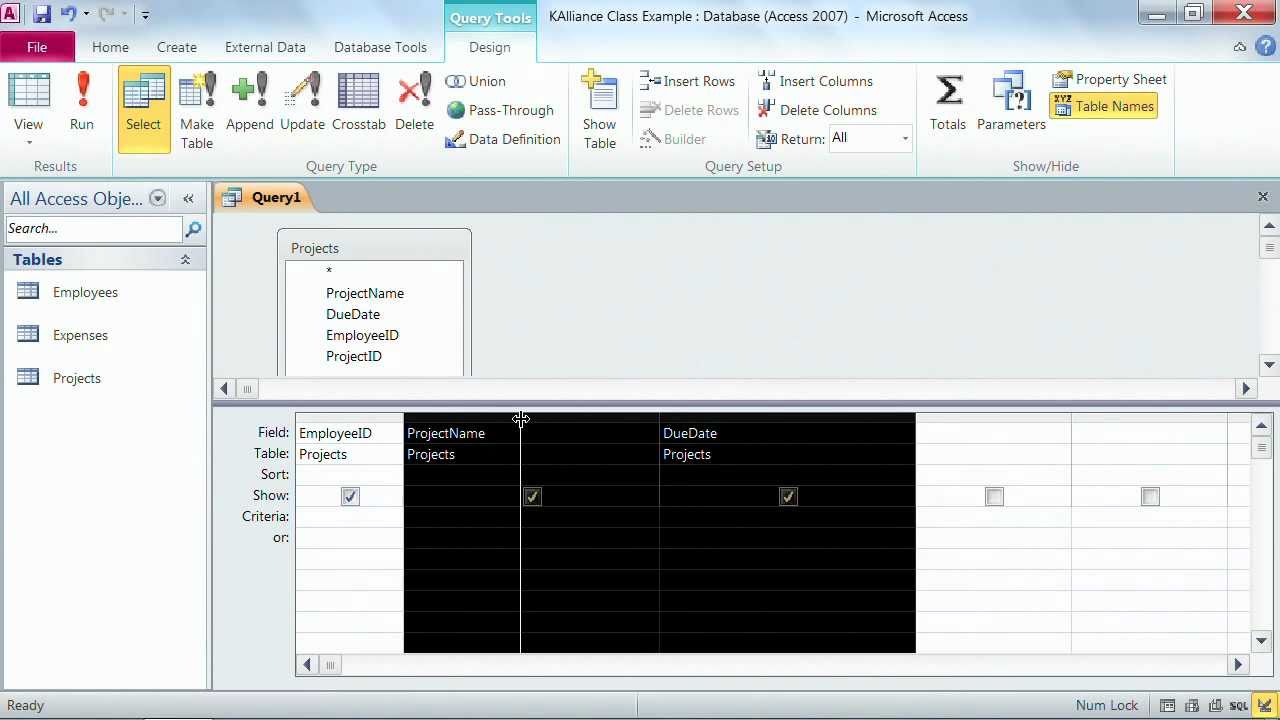Choose the Make Table query type
Viewport: 1280px width, 720px height.
pos(197,109)
